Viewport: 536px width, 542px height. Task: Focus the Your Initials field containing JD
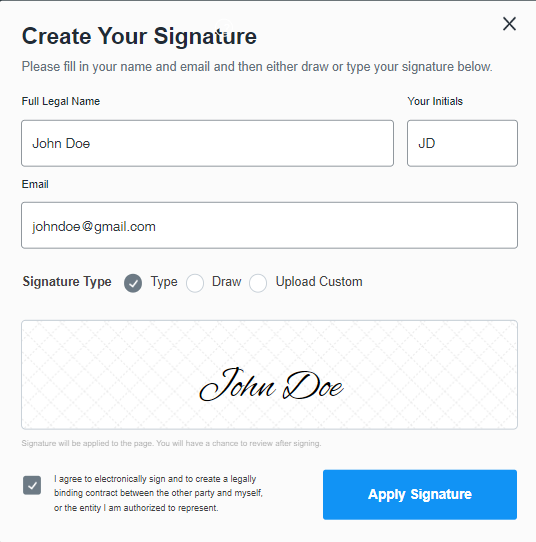tap(462, 143)
